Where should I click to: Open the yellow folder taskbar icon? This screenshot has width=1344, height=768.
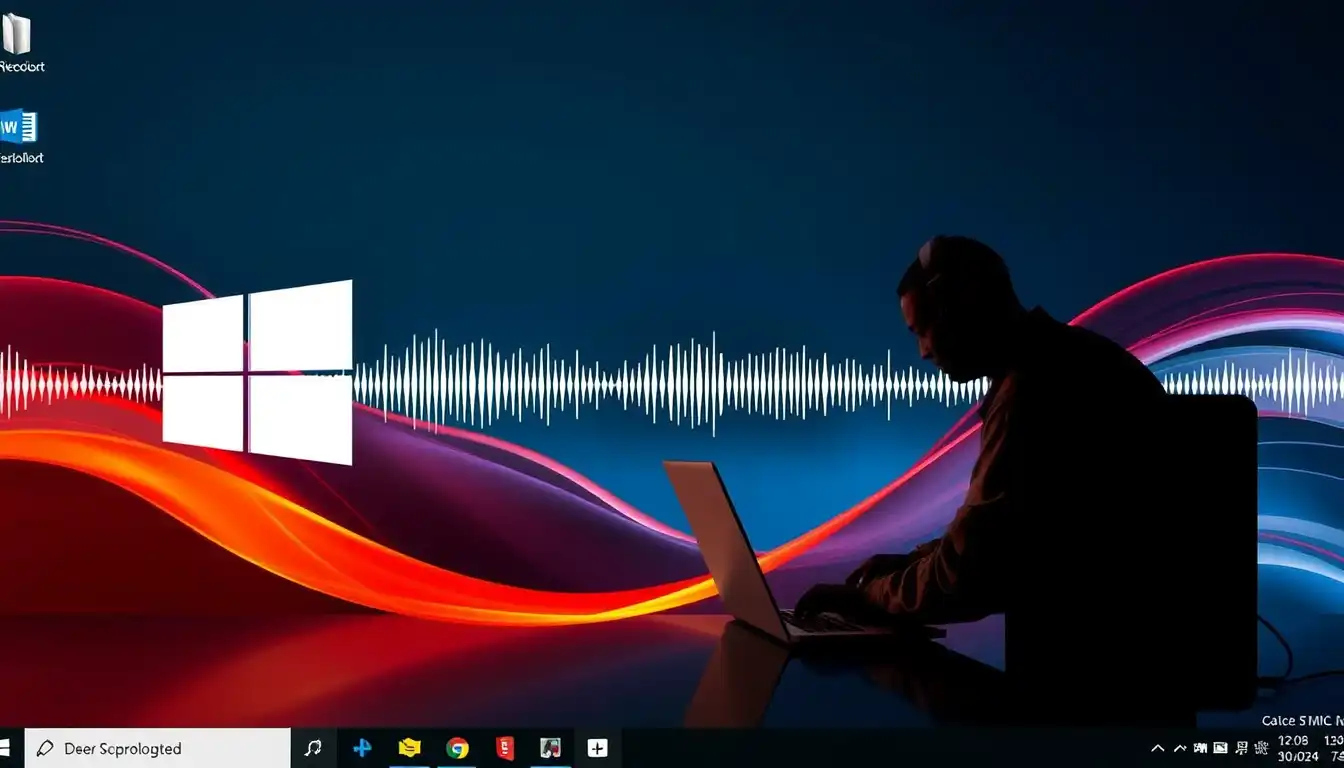[x=409, y=747]
